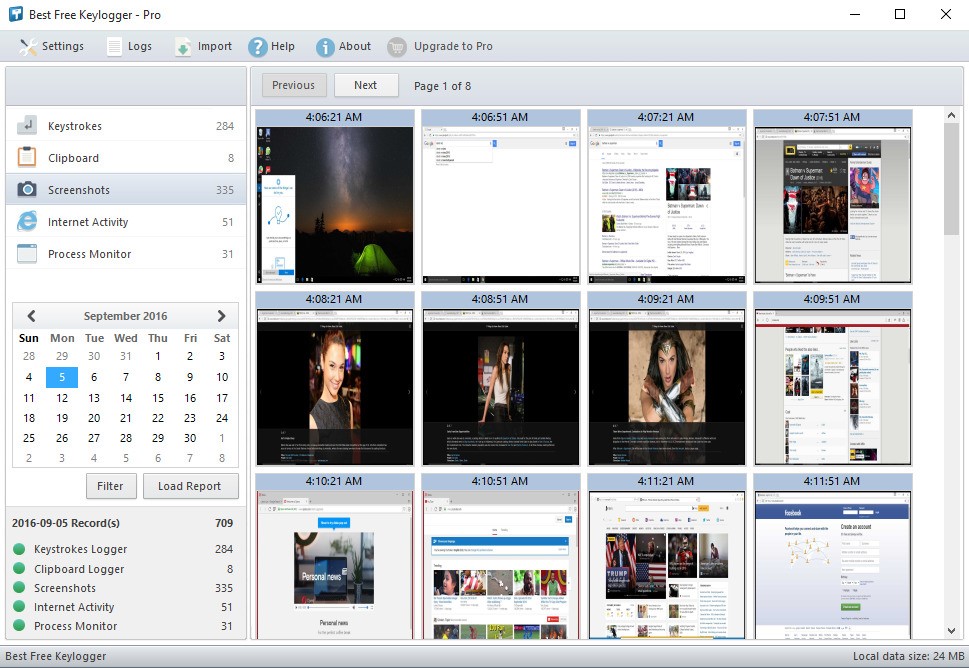
Task: Click the Help question mark icon
Action: click(x=258, y=46)
